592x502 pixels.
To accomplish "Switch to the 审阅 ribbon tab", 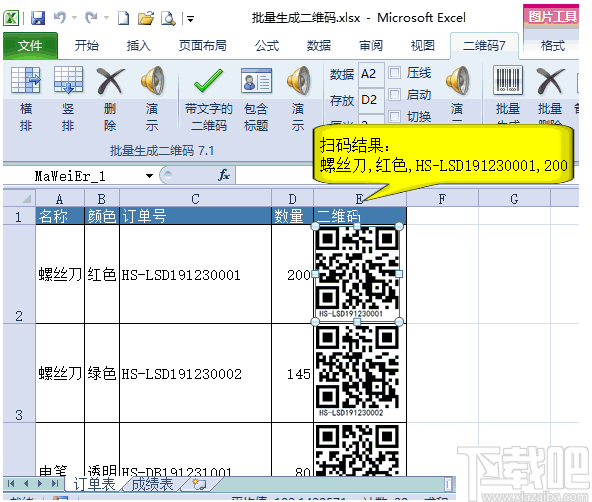I will [x=371, y=46].
